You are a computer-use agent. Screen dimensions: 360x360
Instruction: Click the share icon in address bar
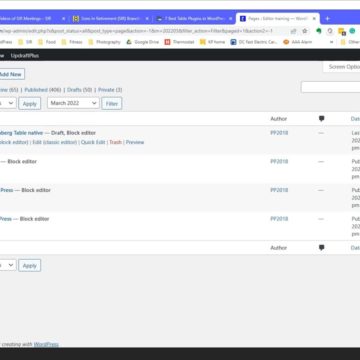293,31
